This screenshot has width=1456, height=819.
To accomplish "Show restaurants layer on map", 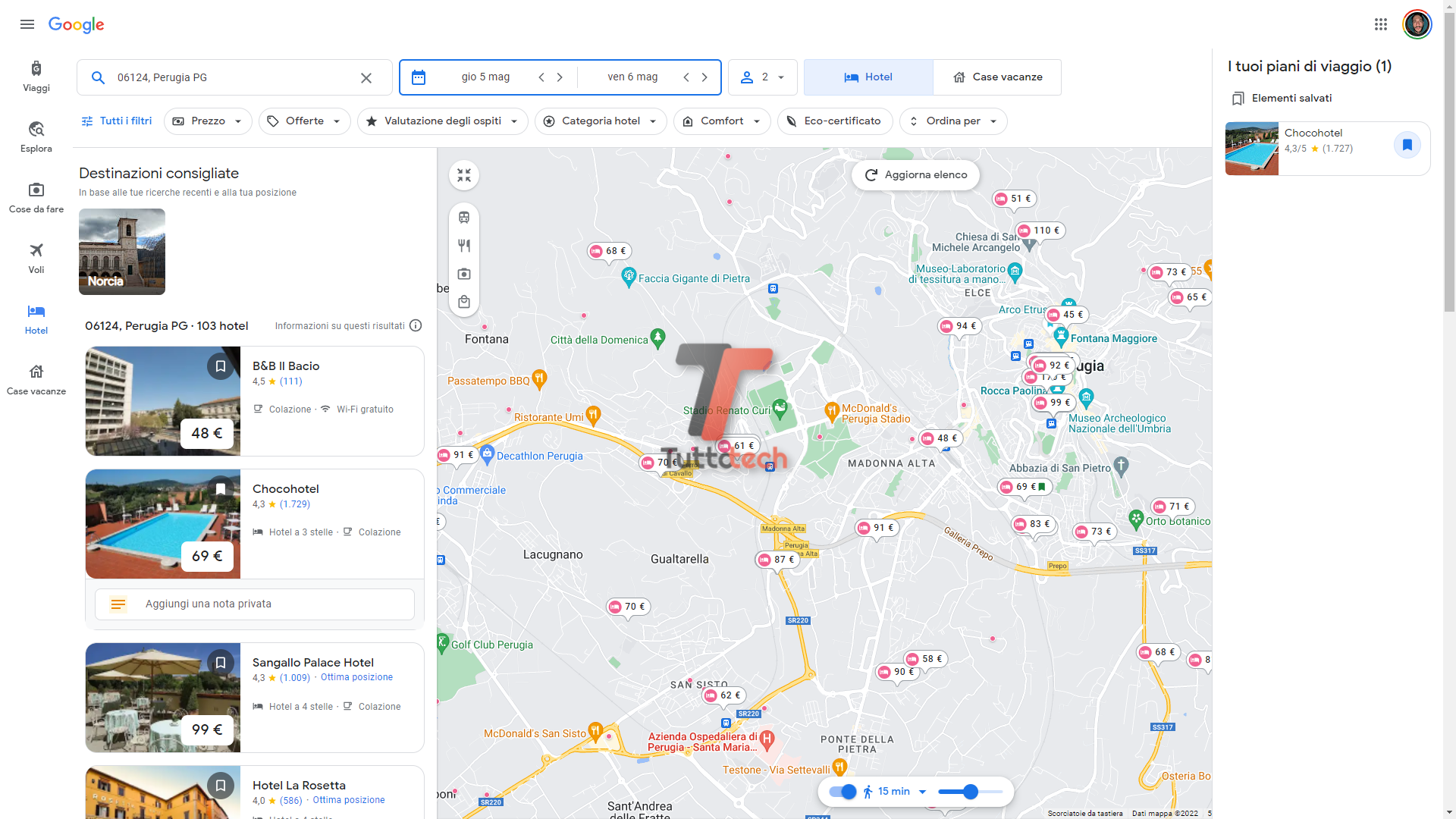I will coord(464,246).
